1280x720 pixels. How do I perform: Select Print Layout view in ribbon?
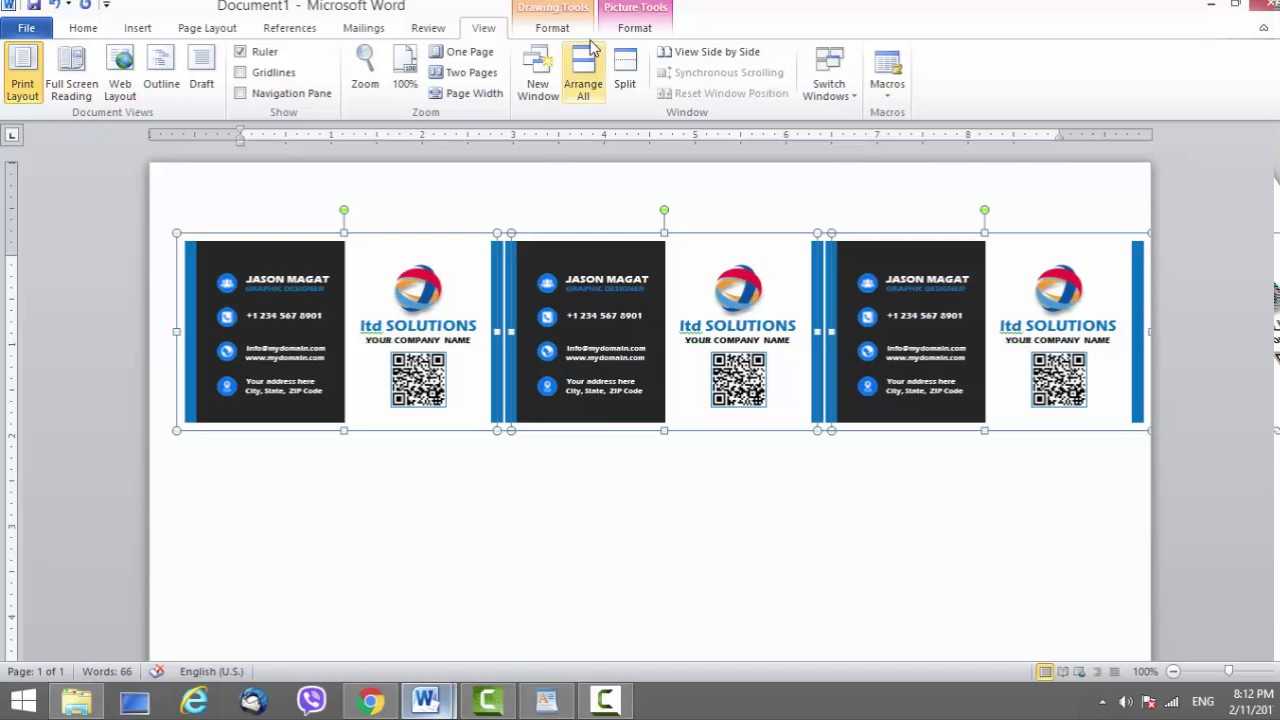tap(22, 73)
